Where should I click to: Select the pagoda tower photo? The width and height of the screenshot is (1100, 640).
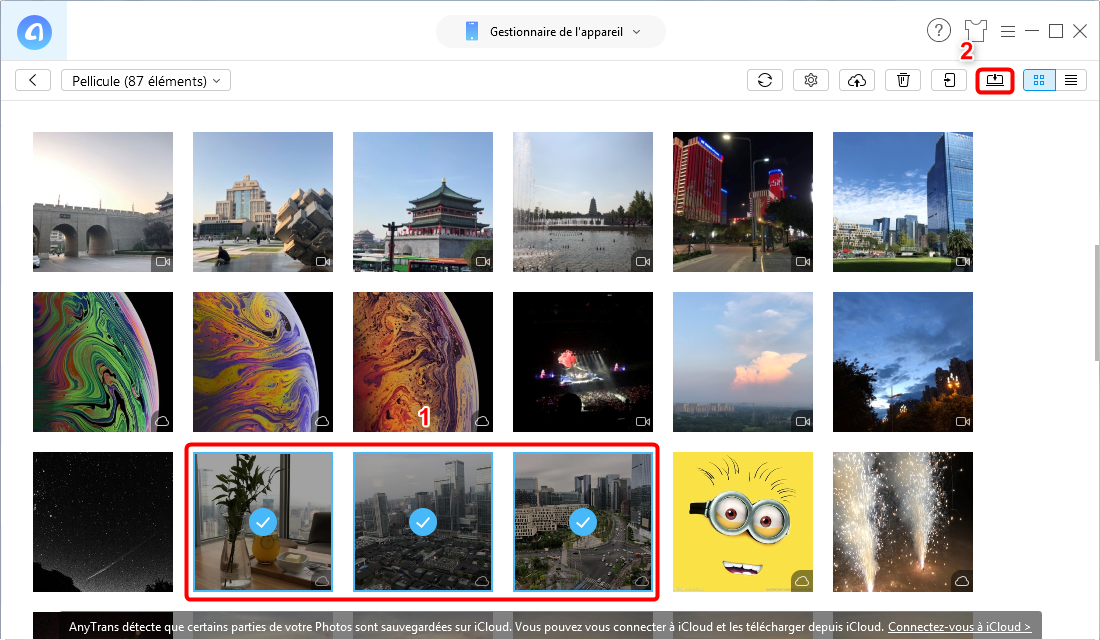(x=422, y=201)
